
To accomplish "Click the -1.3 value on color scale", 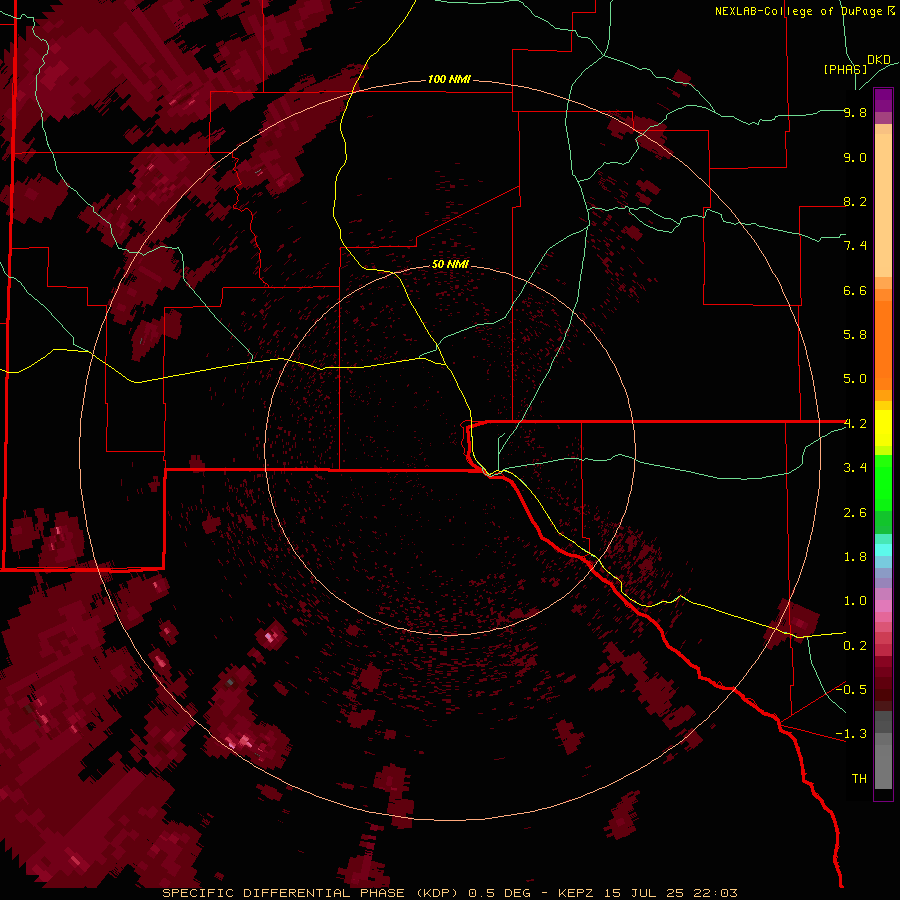I will tap(851, 734).
